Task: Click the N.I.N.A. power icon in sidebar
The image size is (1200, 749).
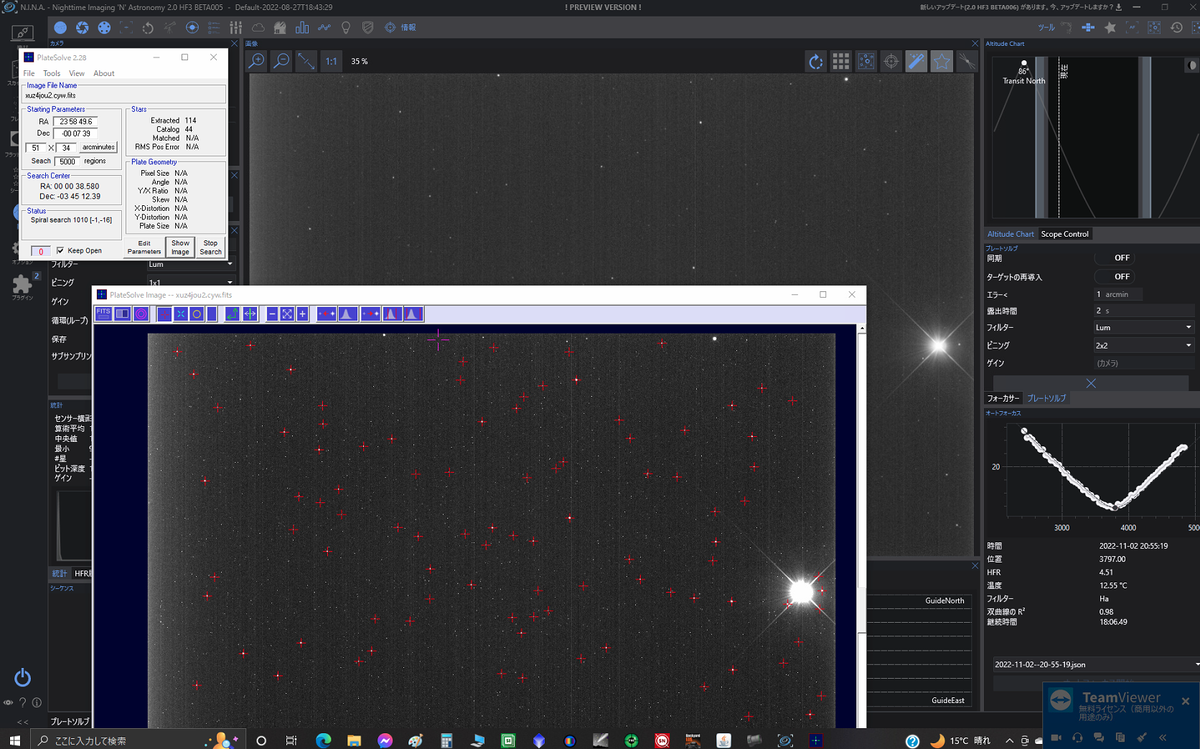Action: click(22, 678)
